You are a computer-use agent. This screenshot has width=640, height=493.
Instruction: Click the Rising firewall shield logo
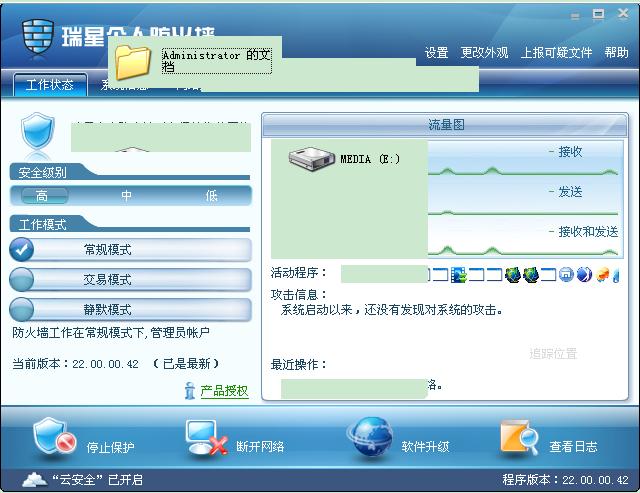point(38,37)
